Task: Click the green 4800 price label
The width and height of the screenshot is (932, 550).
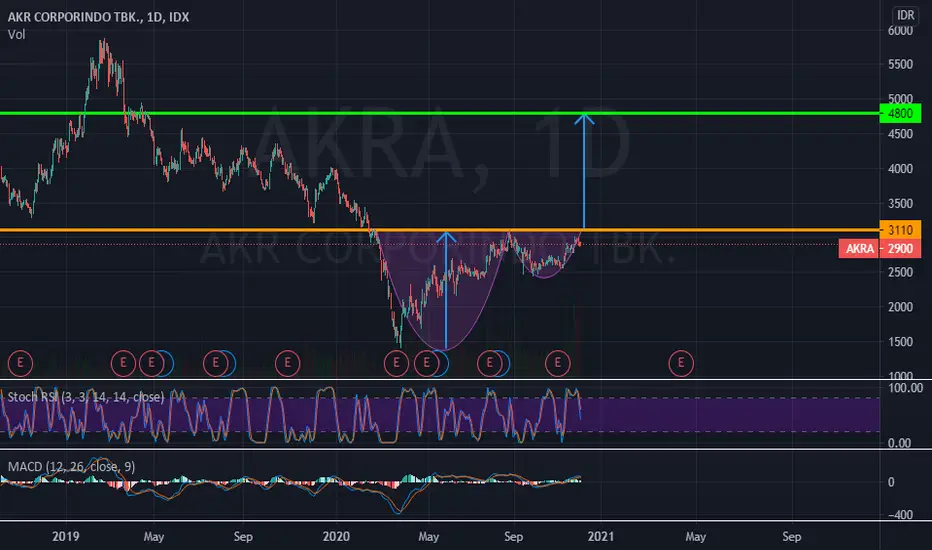Action: click(900, 113)
